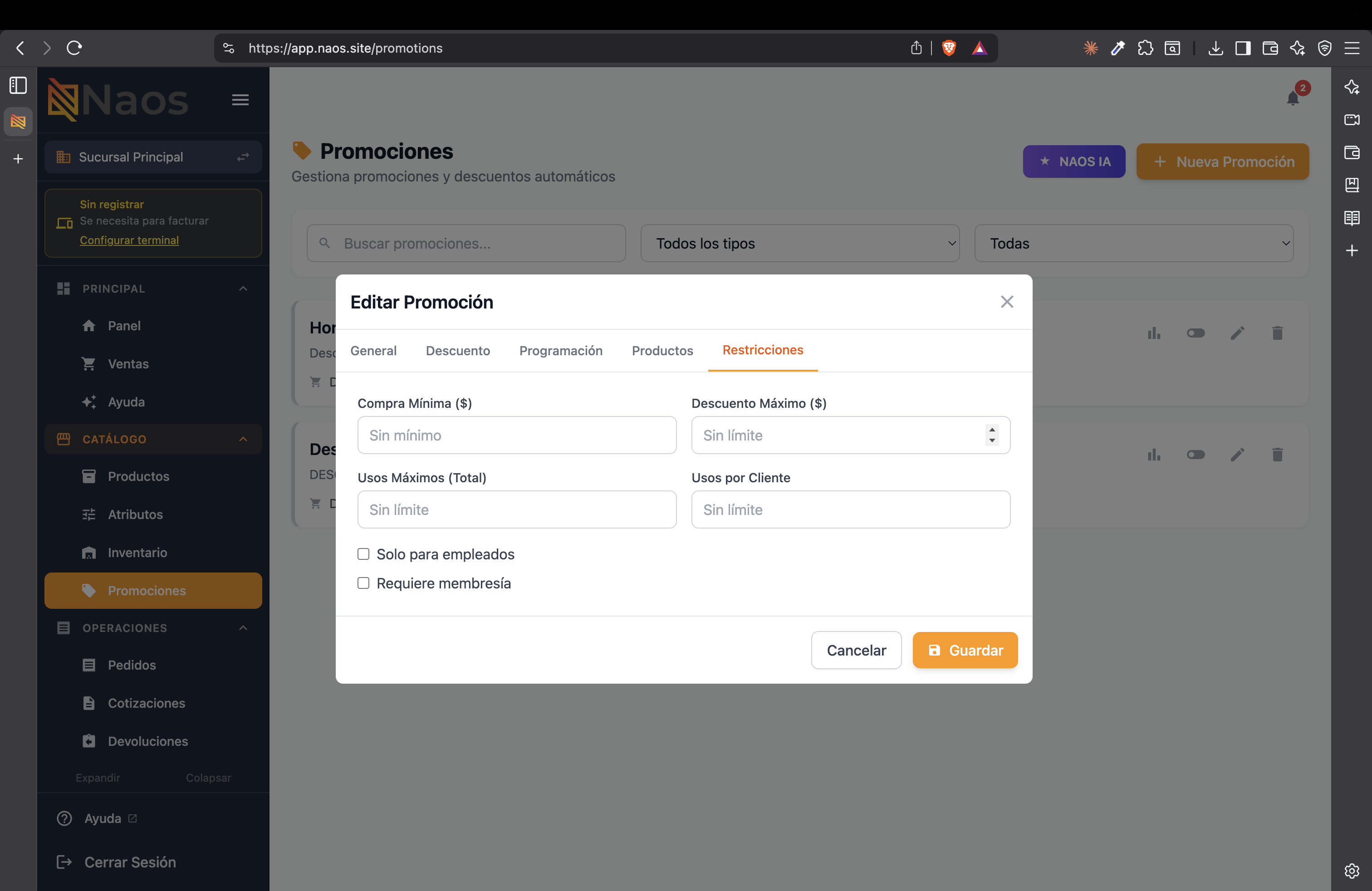Edit the first promotion with pencil icon
This screenshot has height=891, width=1372.
coord(1237,333)
